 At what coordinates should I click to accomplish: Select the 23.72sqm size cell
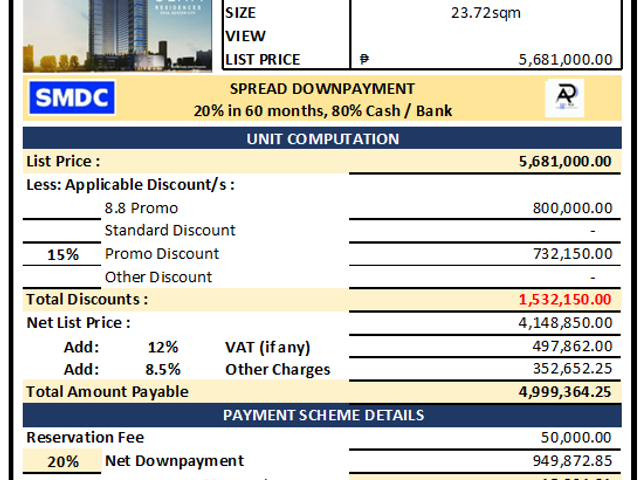tap(486, 13)
